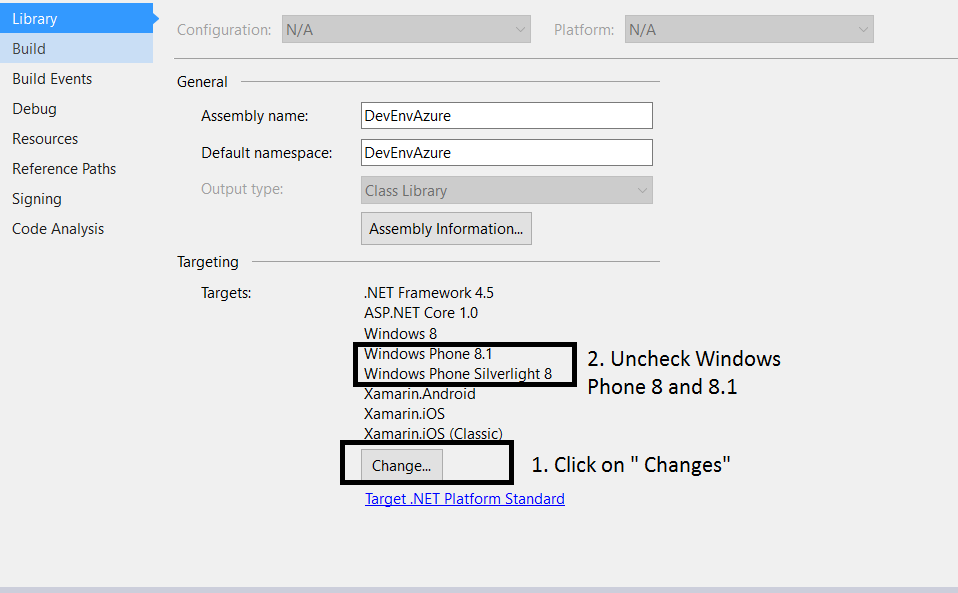Click the Targets: label

pos(226,293)
